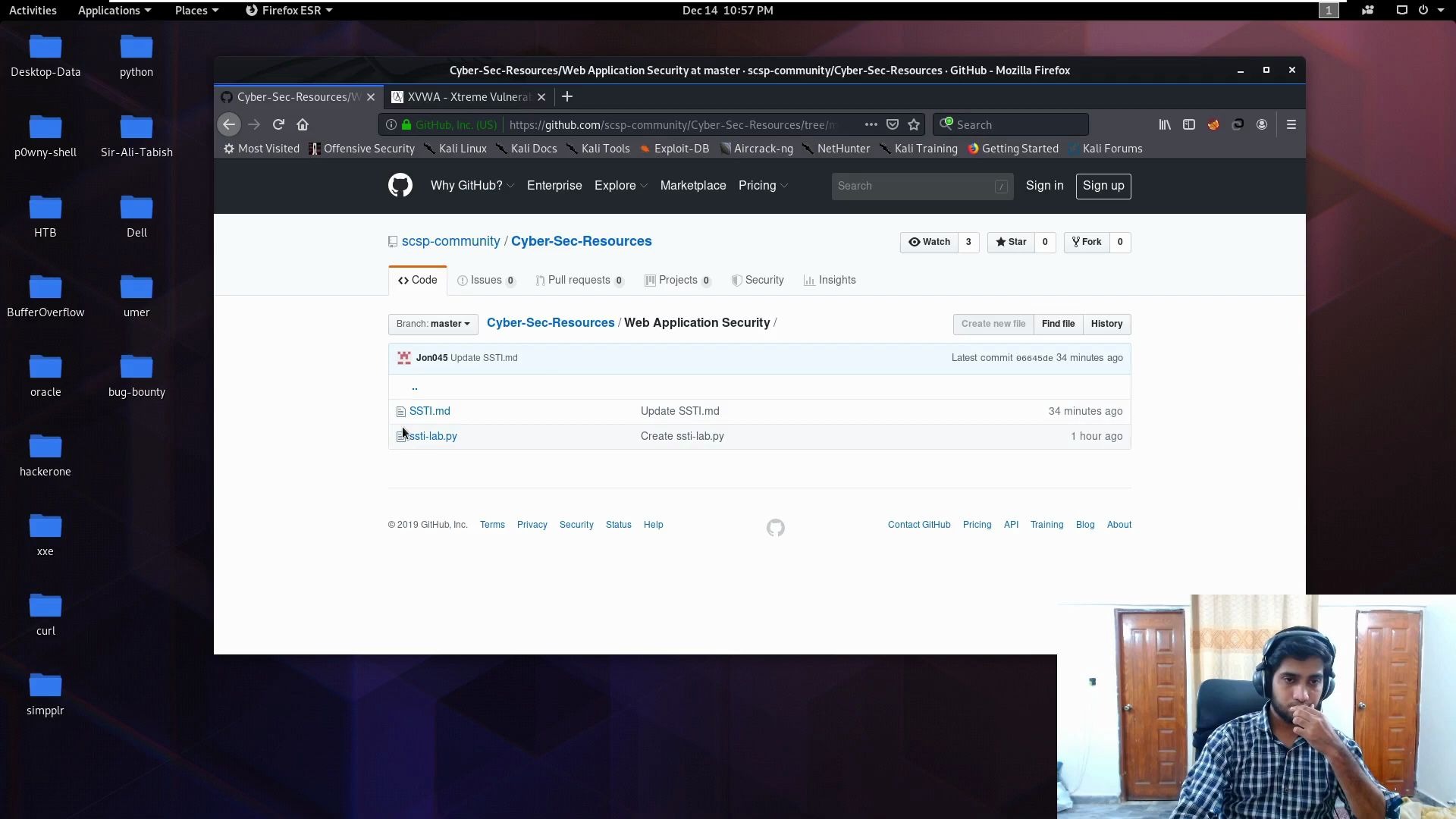Click the Star button
The width and height of the screenshot is (1456, 819).
[x=1011, y=242]
